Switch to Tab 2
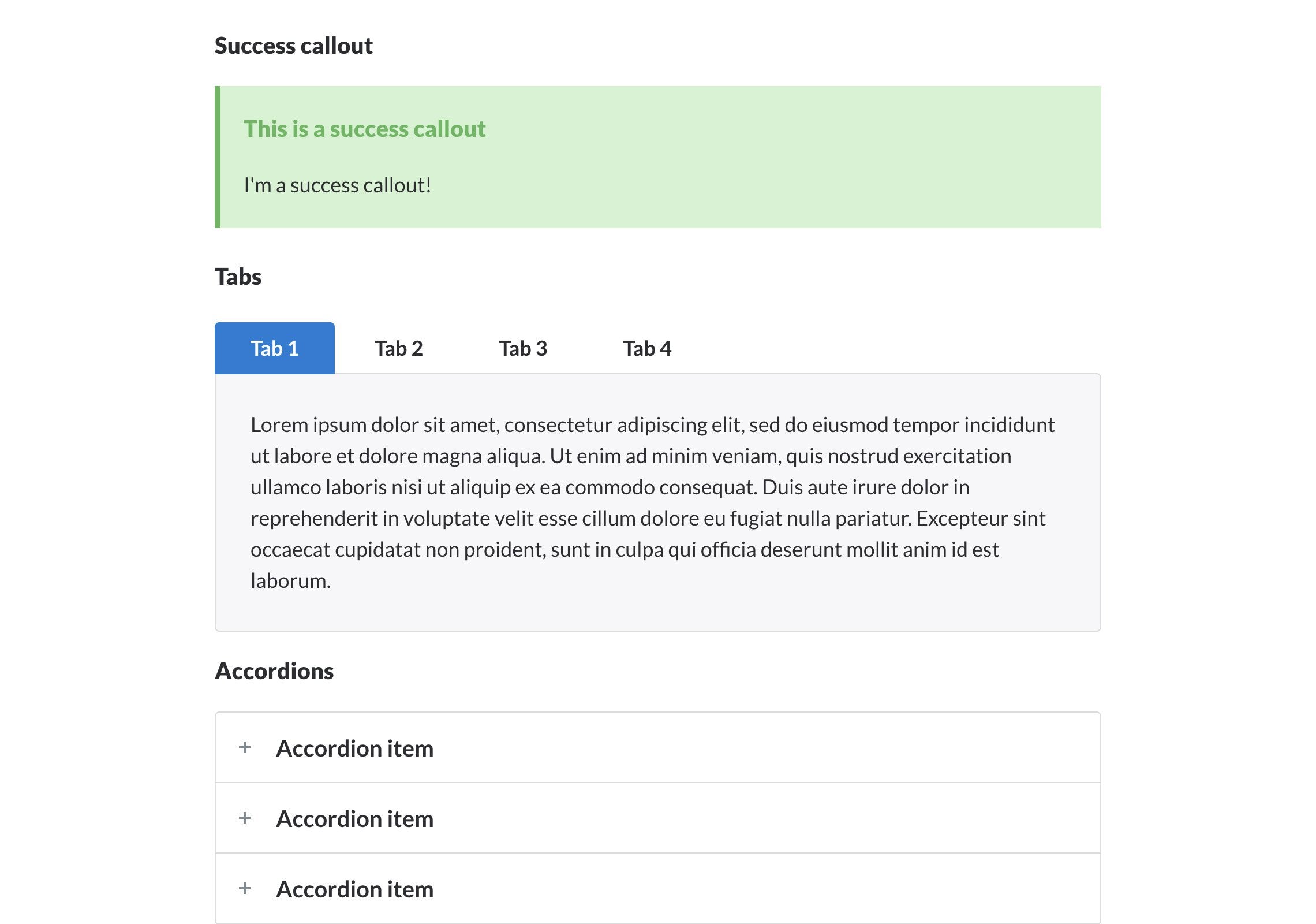This screenshot has width=1316, height=924. tap(399, 348)
